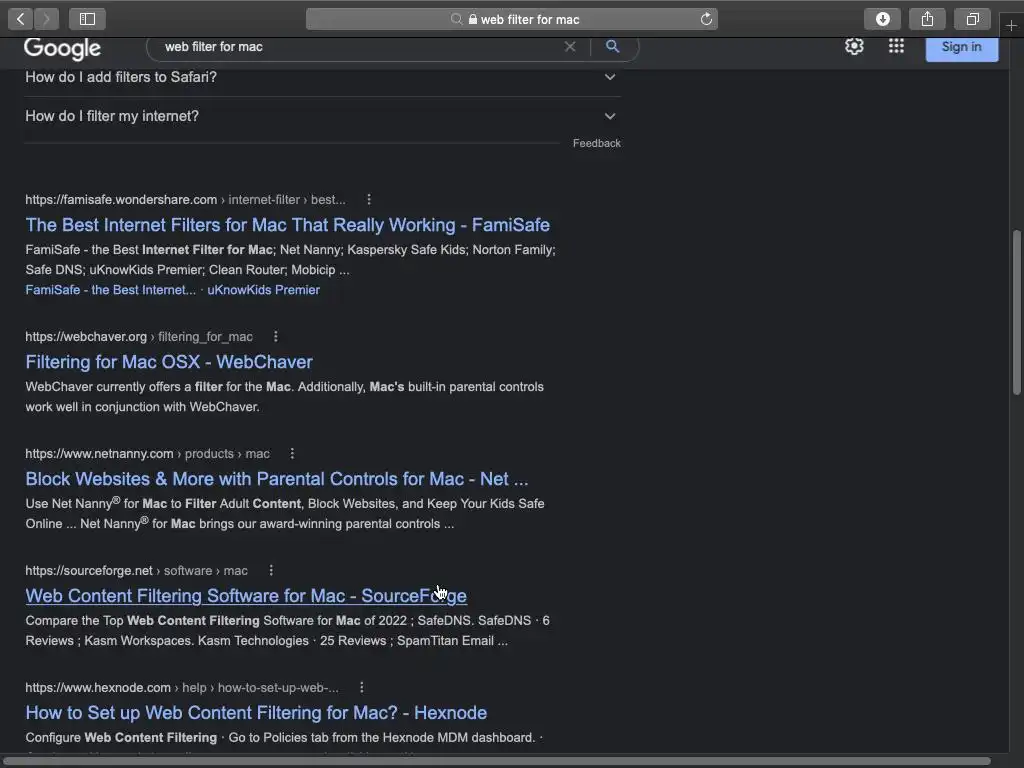Click the snippet text starting "WebChaver currently offers a filter"
This screenshot has width=1024, height=768.
[x=284, y=396]
